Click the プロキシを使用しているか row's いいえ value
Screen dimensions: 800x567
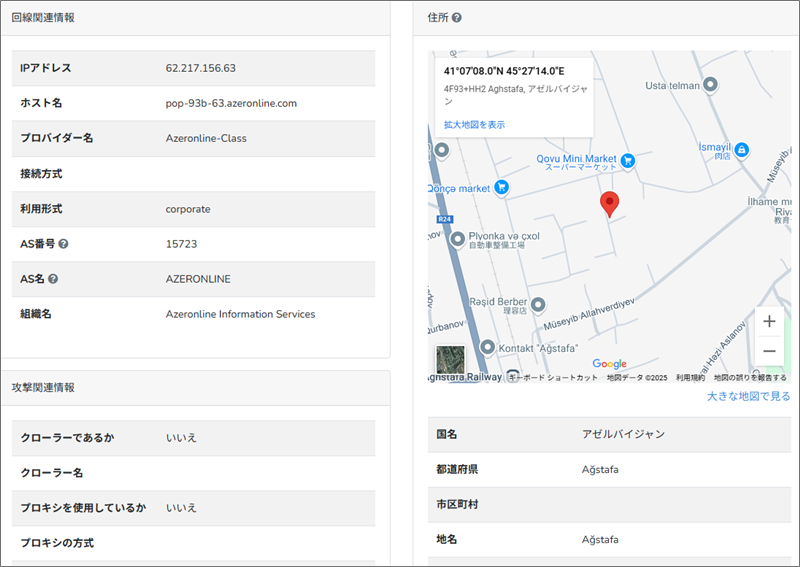181,508
